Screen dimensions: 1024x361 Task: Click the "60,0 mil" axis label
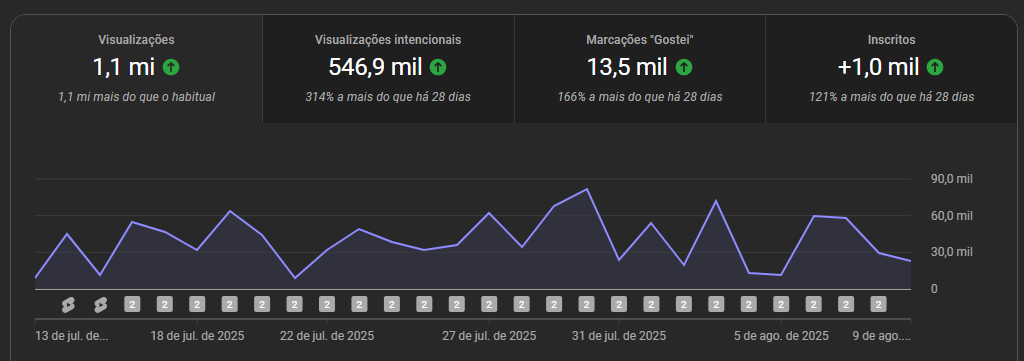[952, 216]
